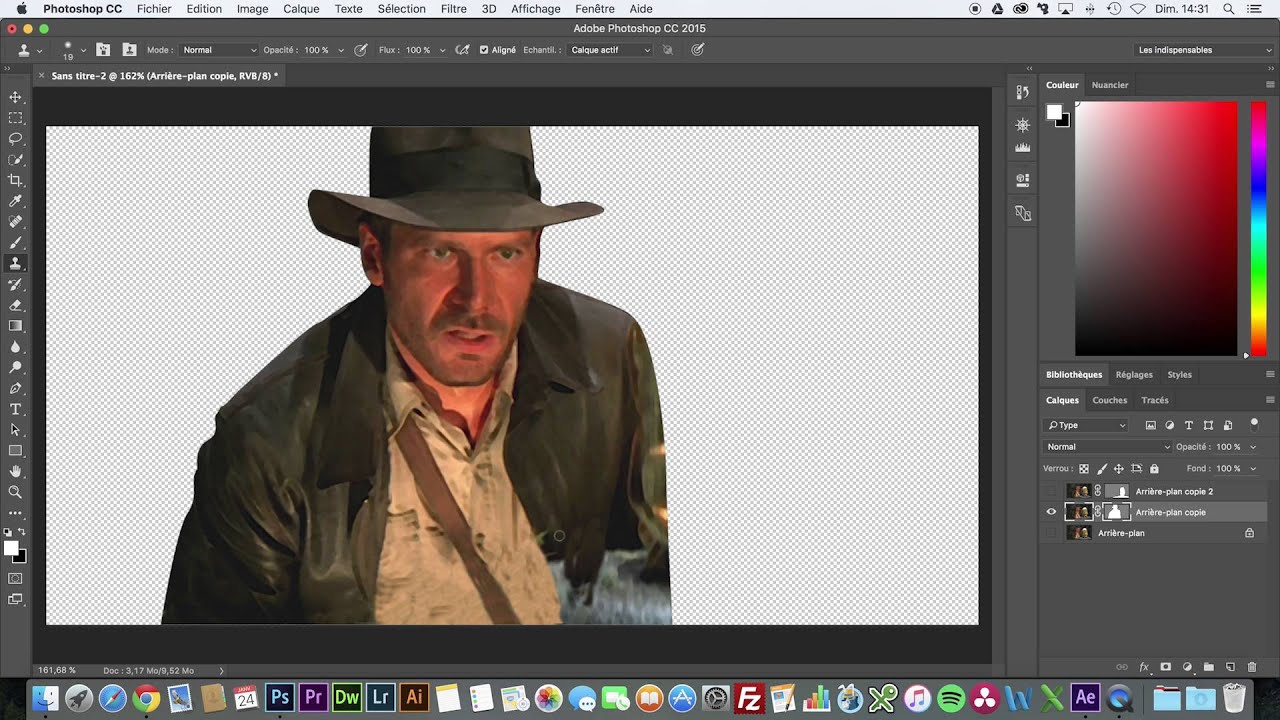Add a layer style with the fx icon
The width and height of the screenshot is (1280, 720).
pos(1144,667)
